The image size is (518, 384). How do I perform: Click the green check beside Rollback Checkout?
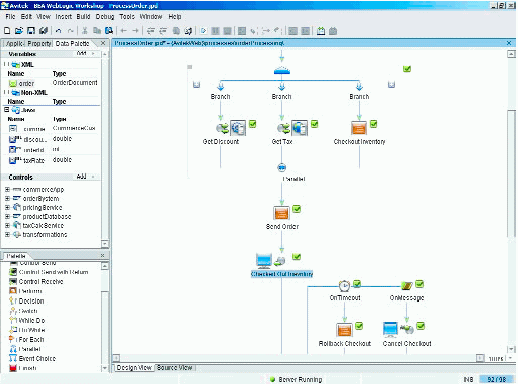(x=359, y=326)
